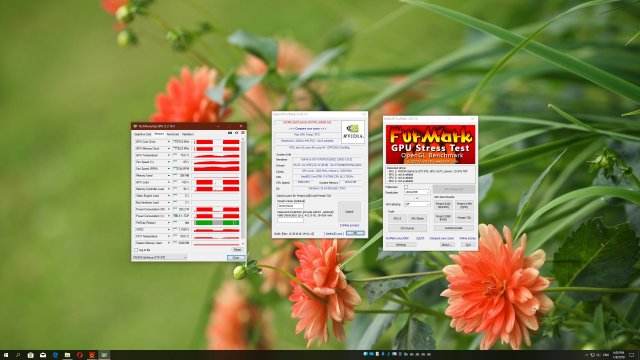Expand the Fan Speed (%) sensor dropdown
Viewport: 640px width, 360px height.
pyautogui.click(x=169, y=162)
